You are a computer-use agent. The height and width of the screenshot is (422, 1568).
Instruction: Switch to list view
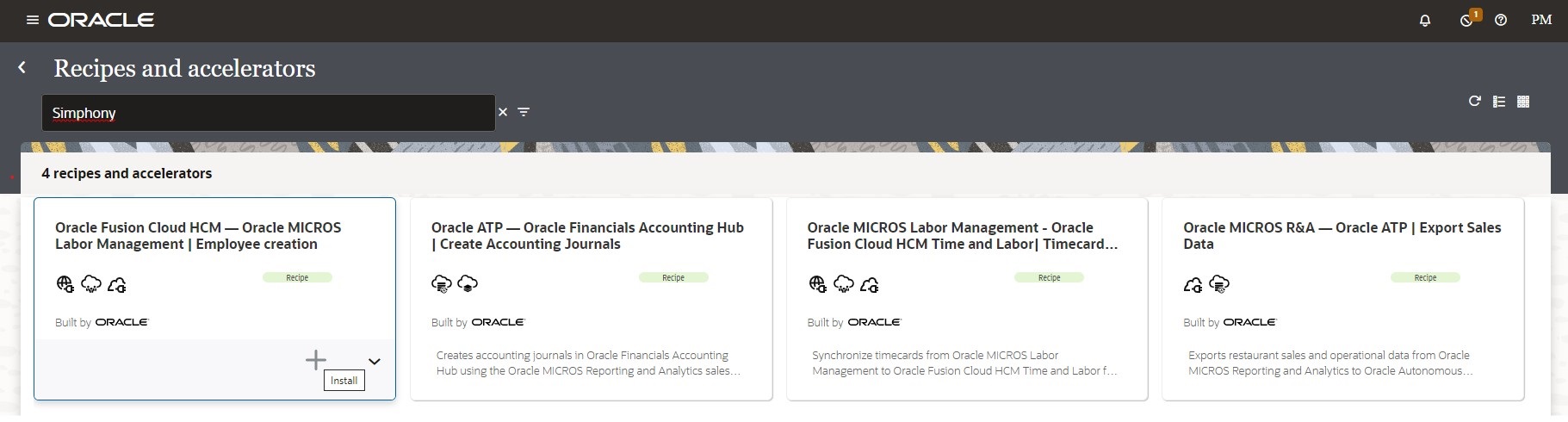[x=1498, y=102]
